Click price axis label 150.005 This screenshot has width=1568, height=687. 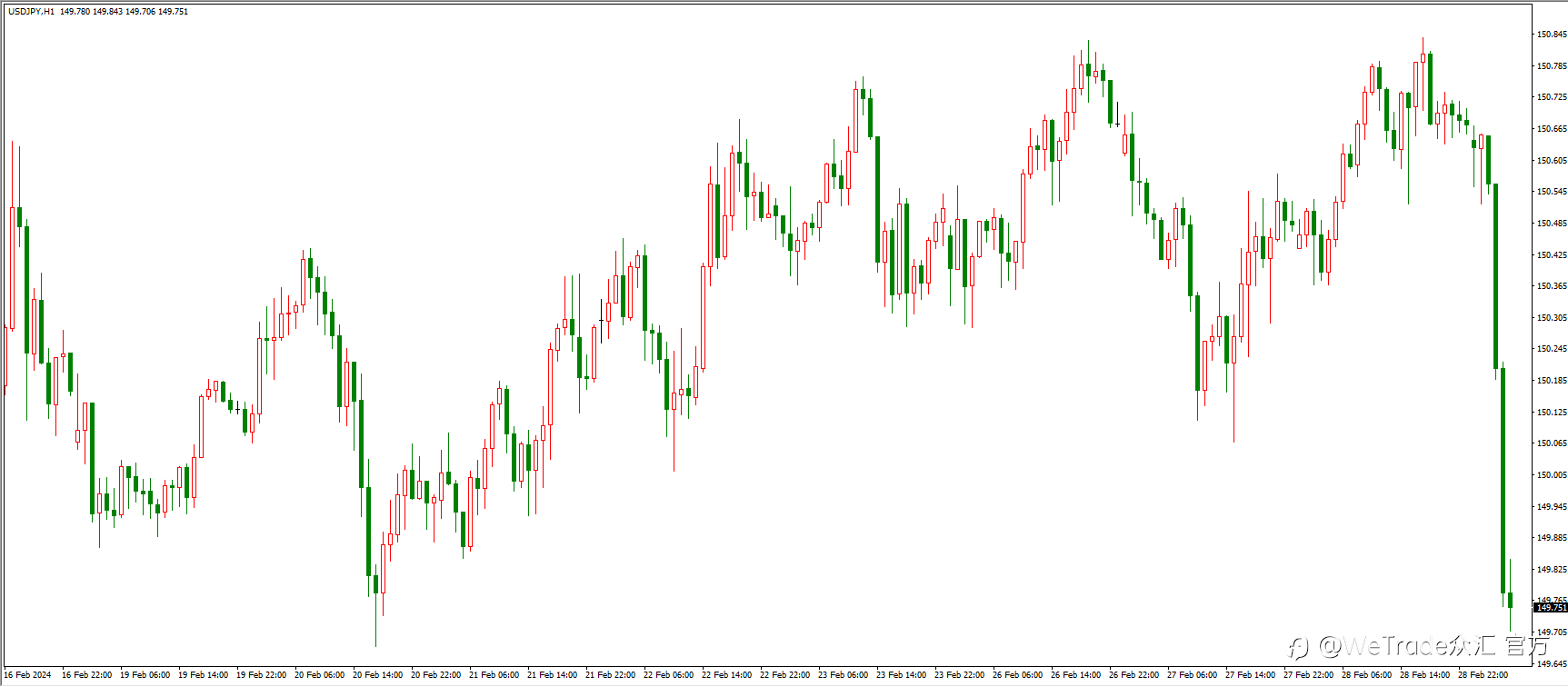1552,475
